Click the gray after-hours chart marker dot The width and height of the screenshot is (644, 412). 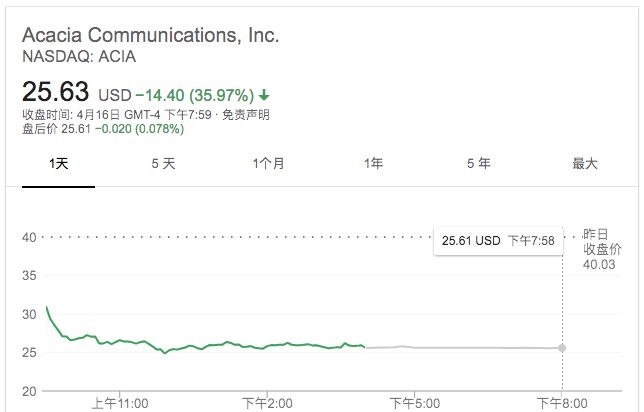click(562, 348)
